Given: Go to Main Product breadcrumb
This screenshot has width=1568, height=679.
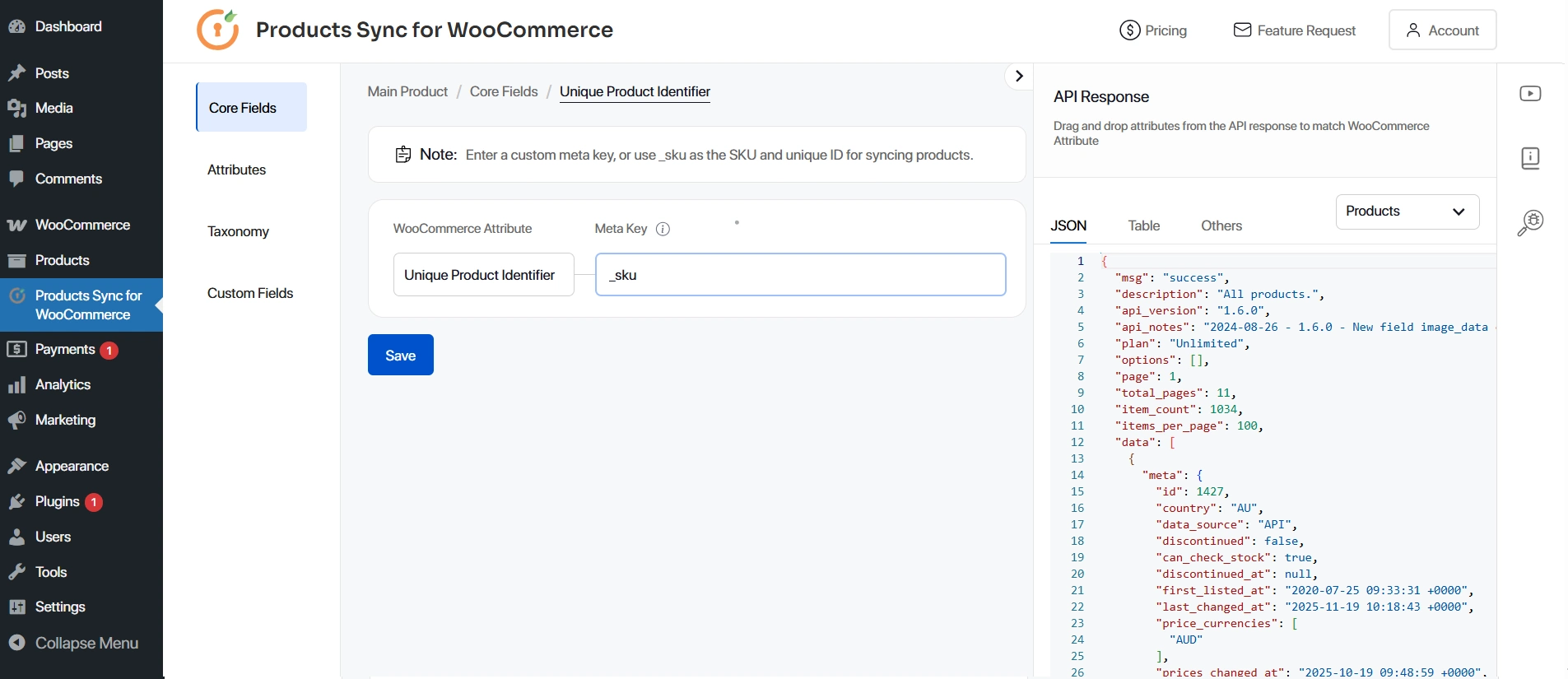Looking at the screenshot, I should click(407, 91).
